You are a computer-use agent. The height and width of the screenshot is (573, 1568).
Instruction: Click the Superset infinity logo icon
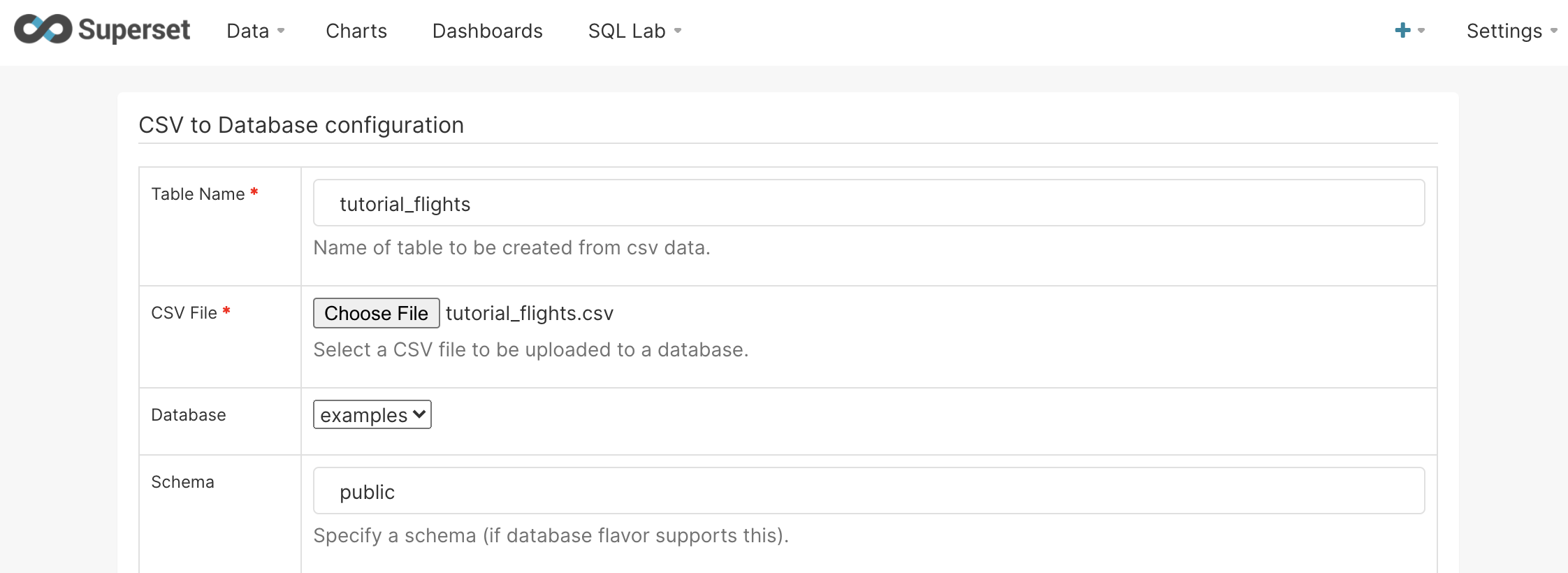click(43, 29)
